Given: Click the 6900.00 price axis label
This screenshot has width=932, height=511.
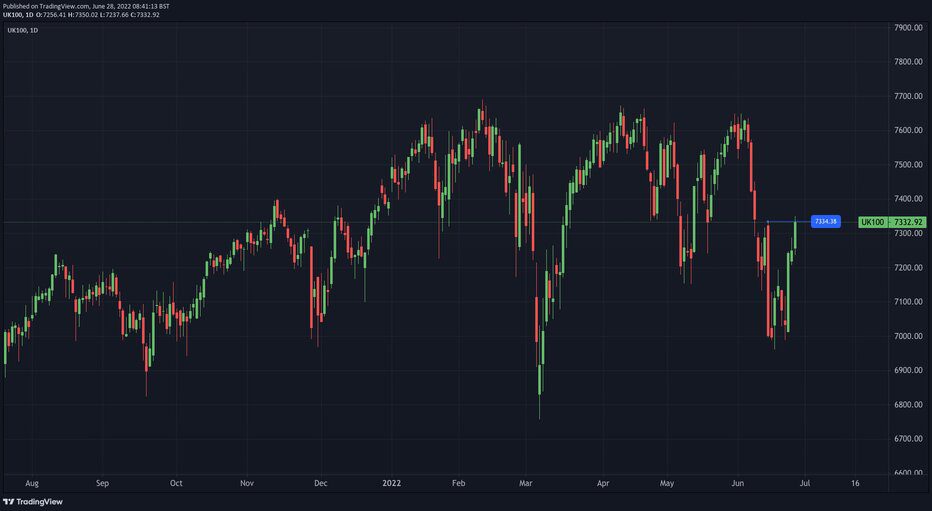Looking at the screenshot, I should (x=908, y=370).
